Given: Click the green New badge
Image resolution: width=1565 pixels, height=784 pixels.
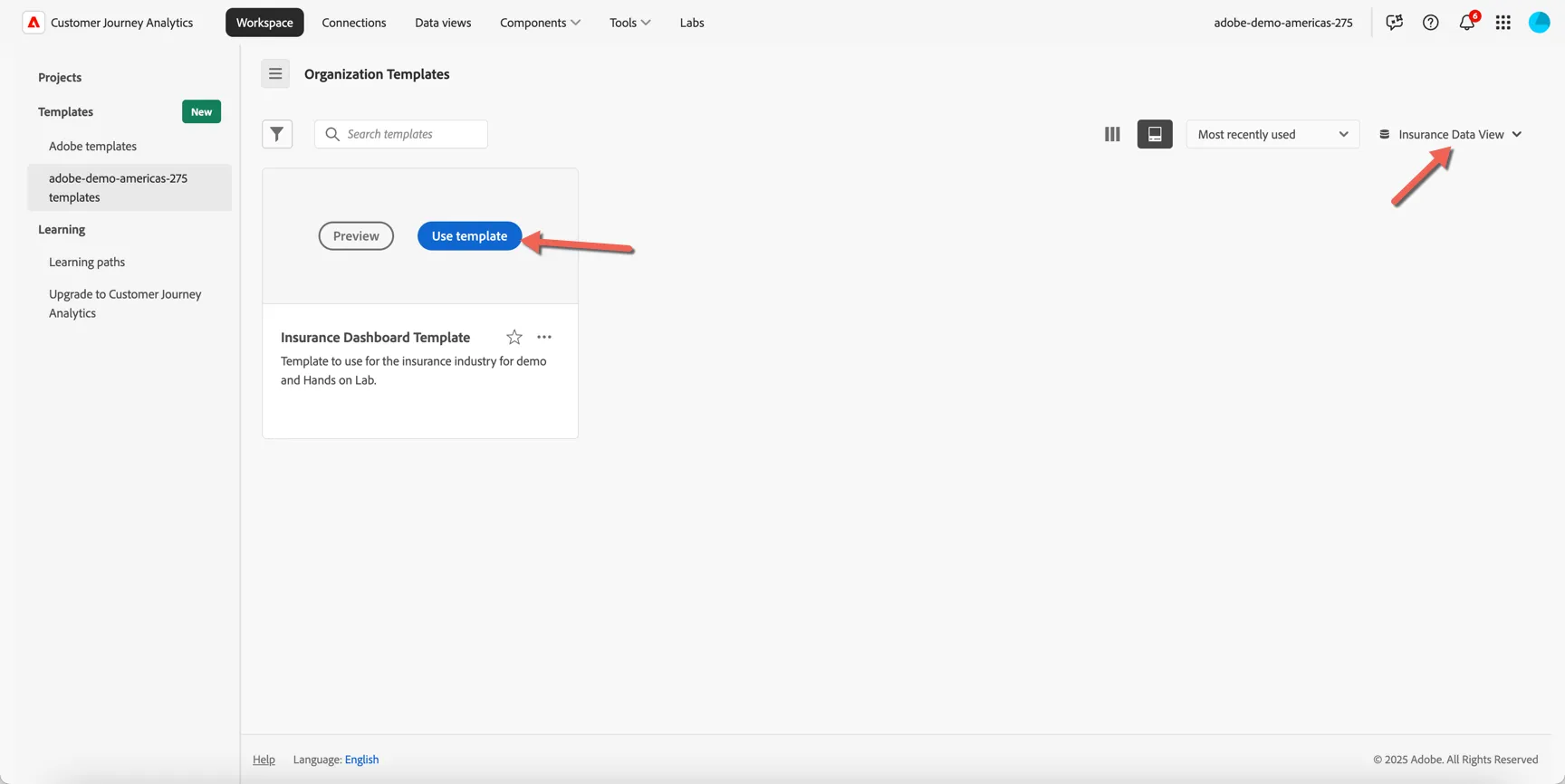Looking at the screenshot, I should point(201,111).
